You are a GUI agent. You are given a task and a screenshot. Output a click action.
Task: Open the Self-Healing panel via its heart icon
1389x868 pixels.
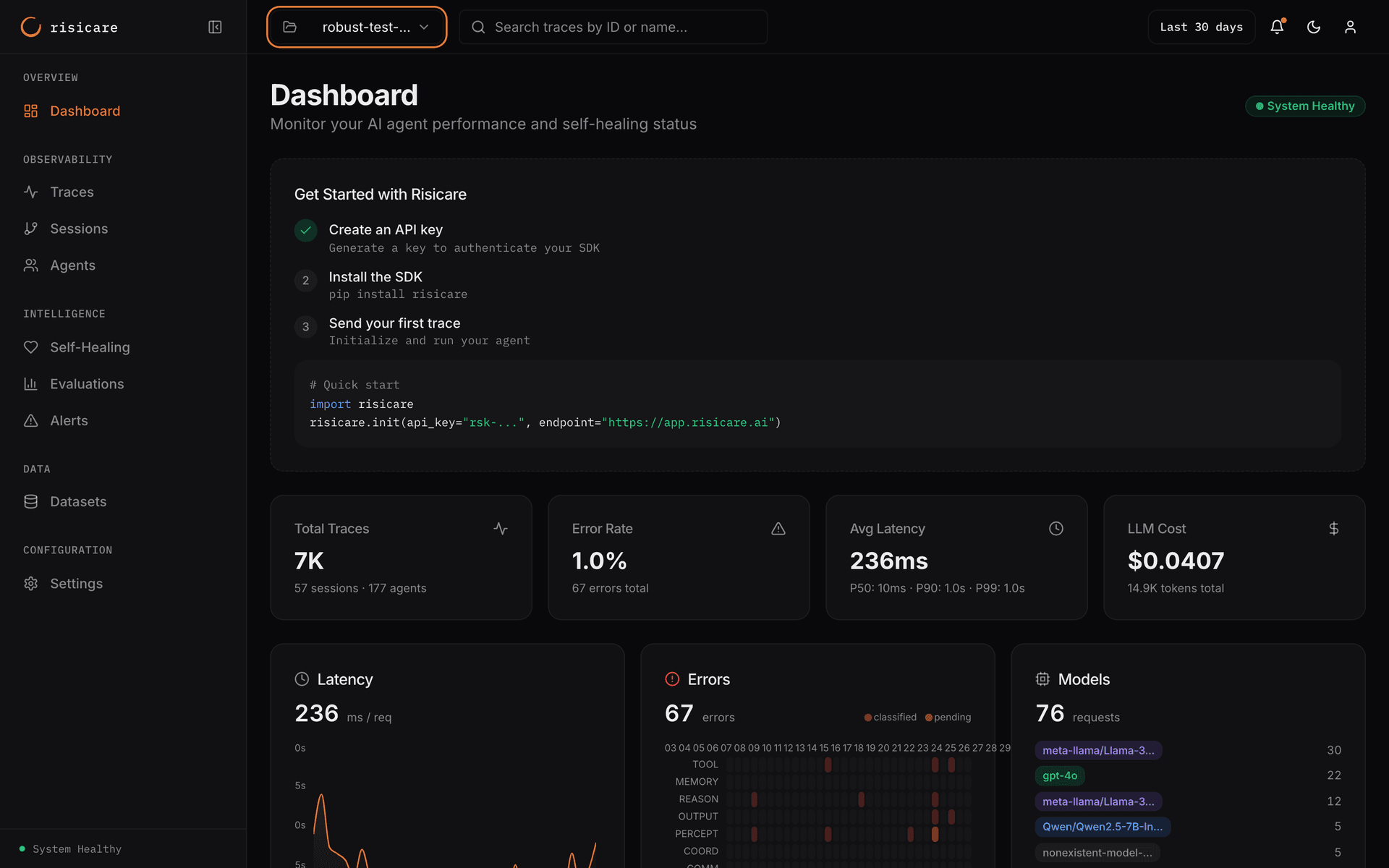tap(31, 347)
